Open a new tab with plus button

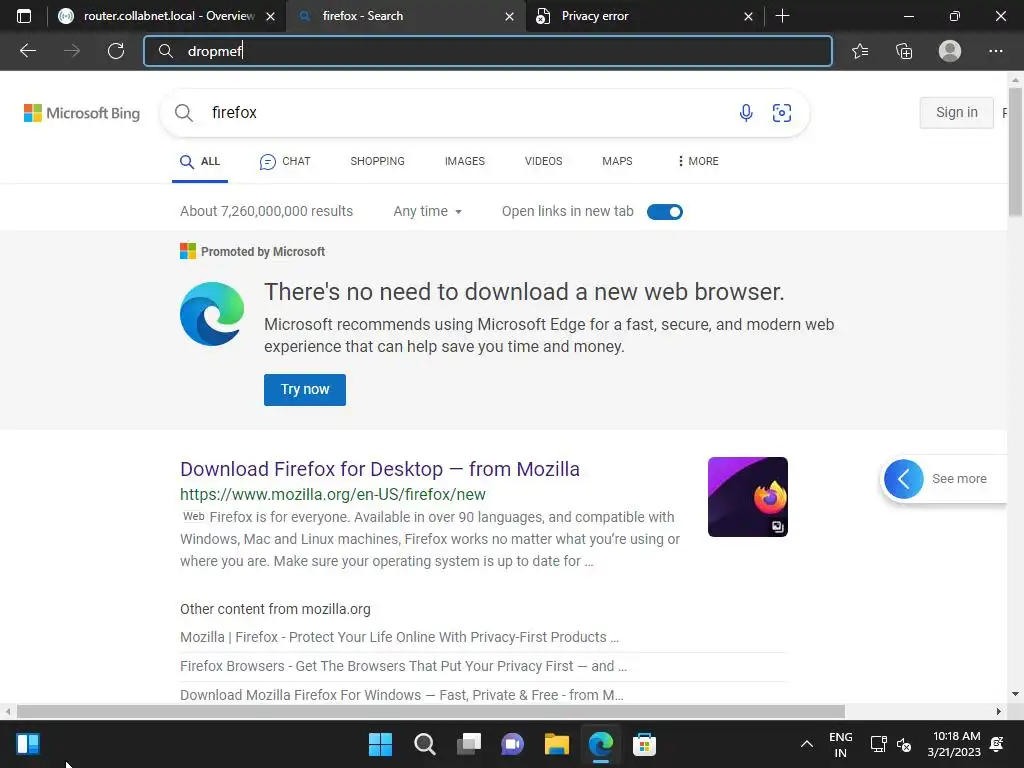pyautogui.click(x=782, y=16)
